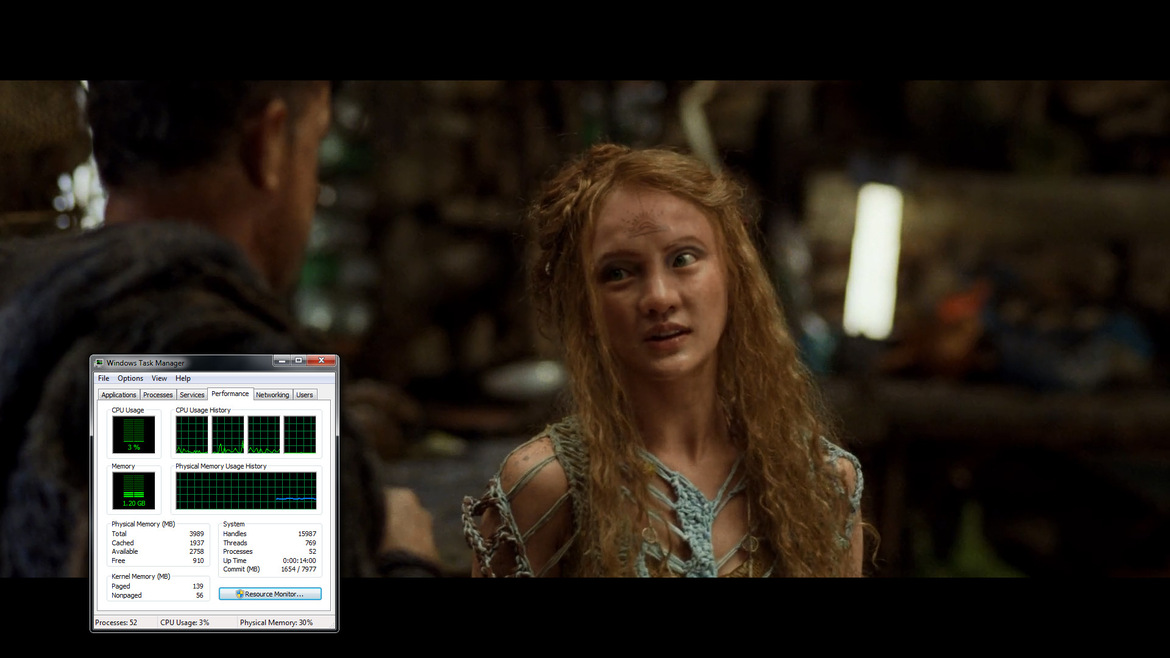Click the fourth CPU Usage History graph

pyautogui.click(x=300, y=435)
